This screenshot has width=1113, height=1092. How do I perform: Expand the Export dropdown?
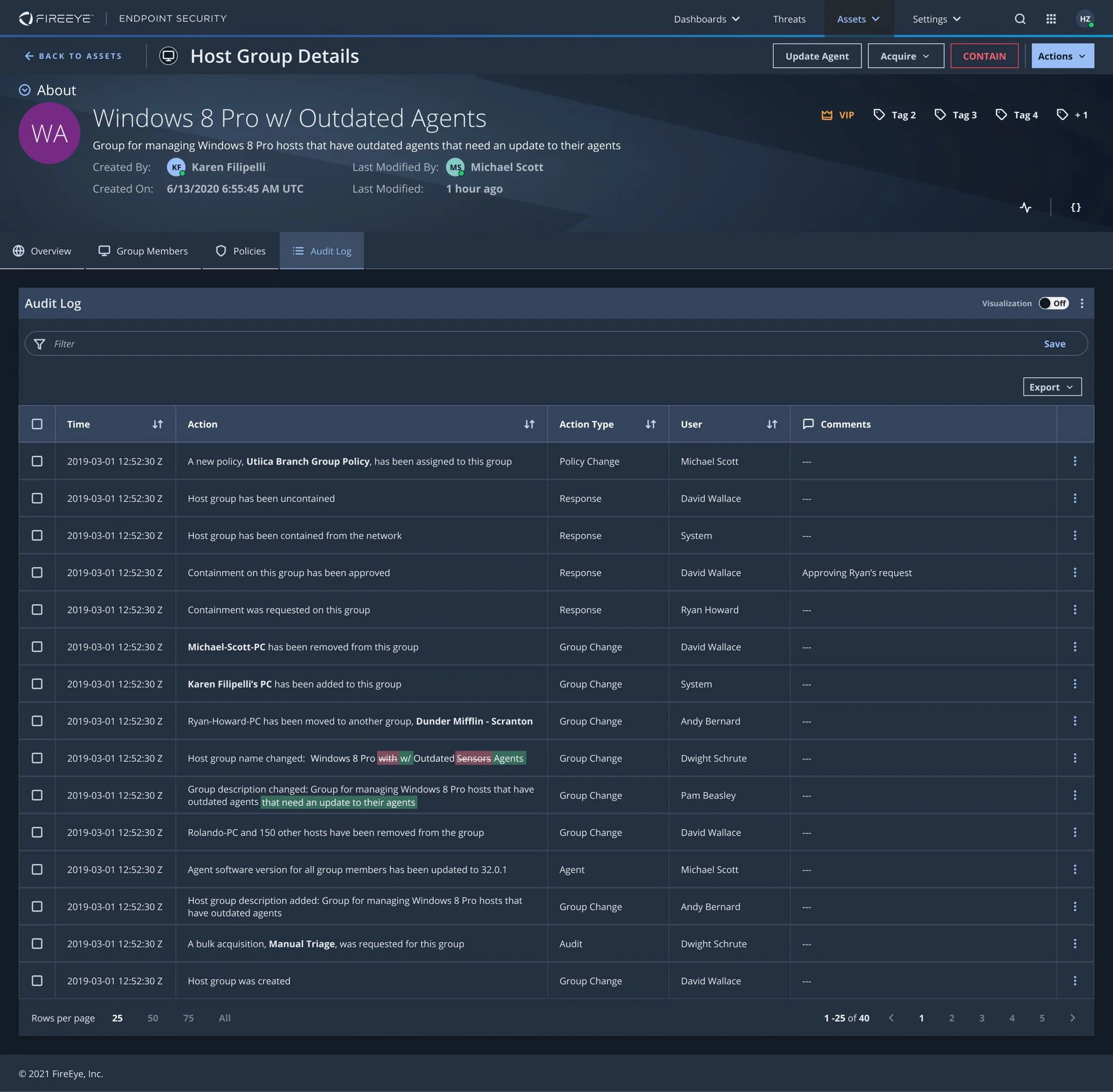(1052, 387)
